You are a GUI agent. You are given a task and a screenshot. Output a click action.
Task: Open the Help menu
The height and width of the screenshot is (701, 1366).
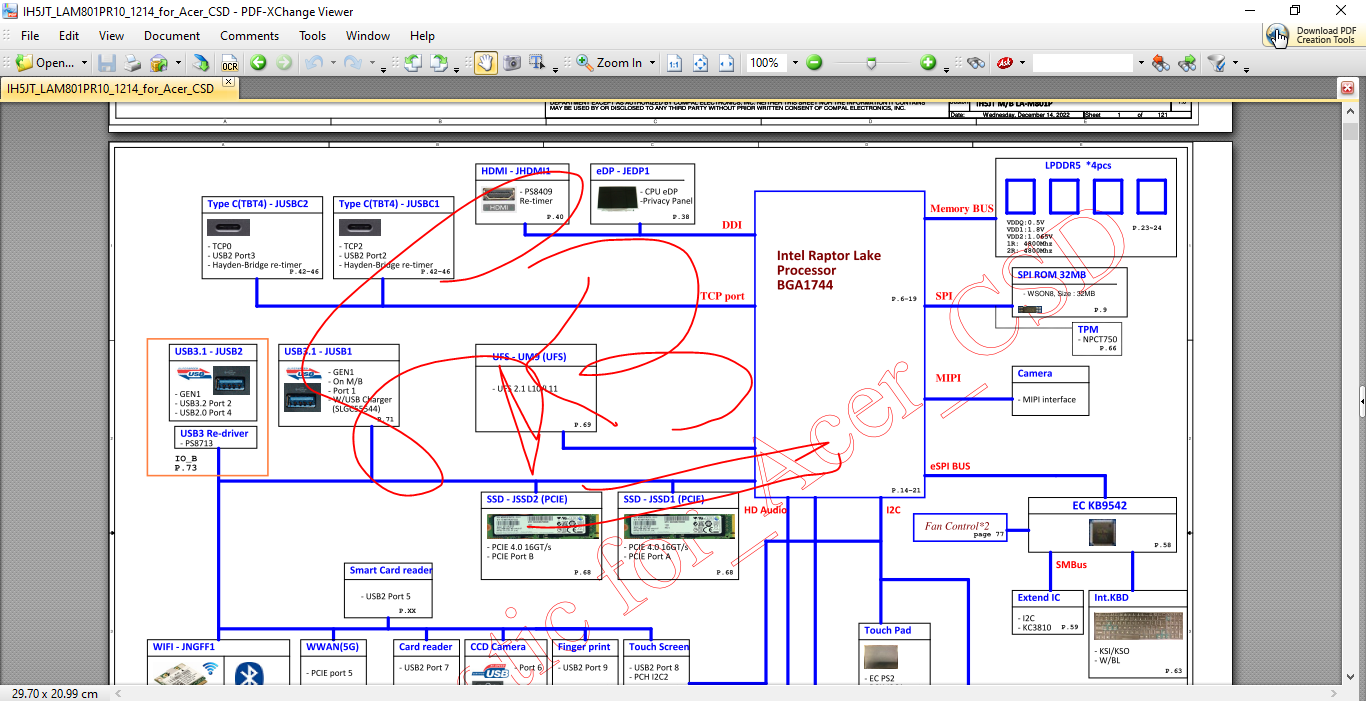[x=422, y=35]
